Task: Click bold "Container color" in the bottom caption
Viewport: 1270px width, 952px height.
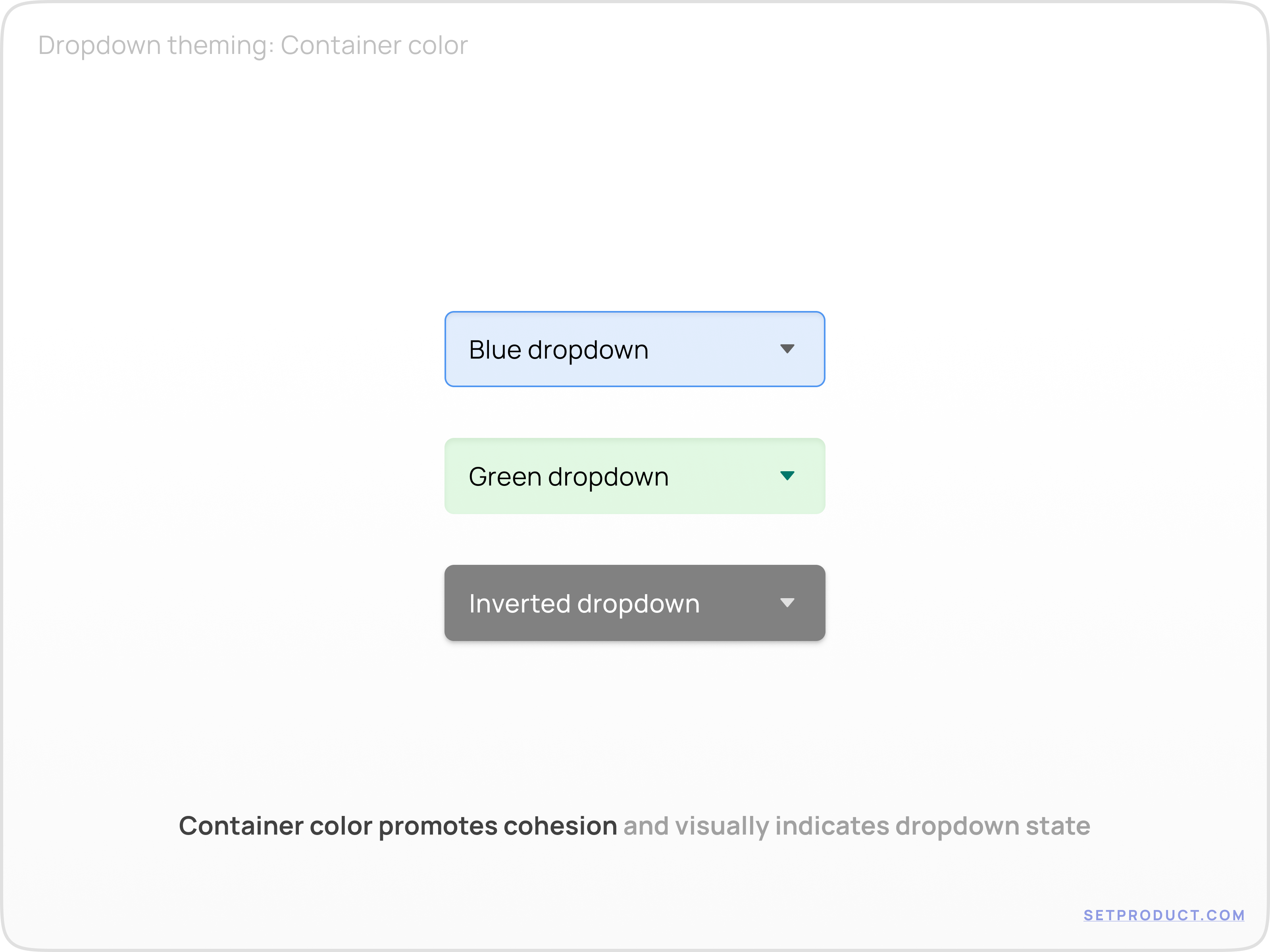Action: [x=275, y=826]
